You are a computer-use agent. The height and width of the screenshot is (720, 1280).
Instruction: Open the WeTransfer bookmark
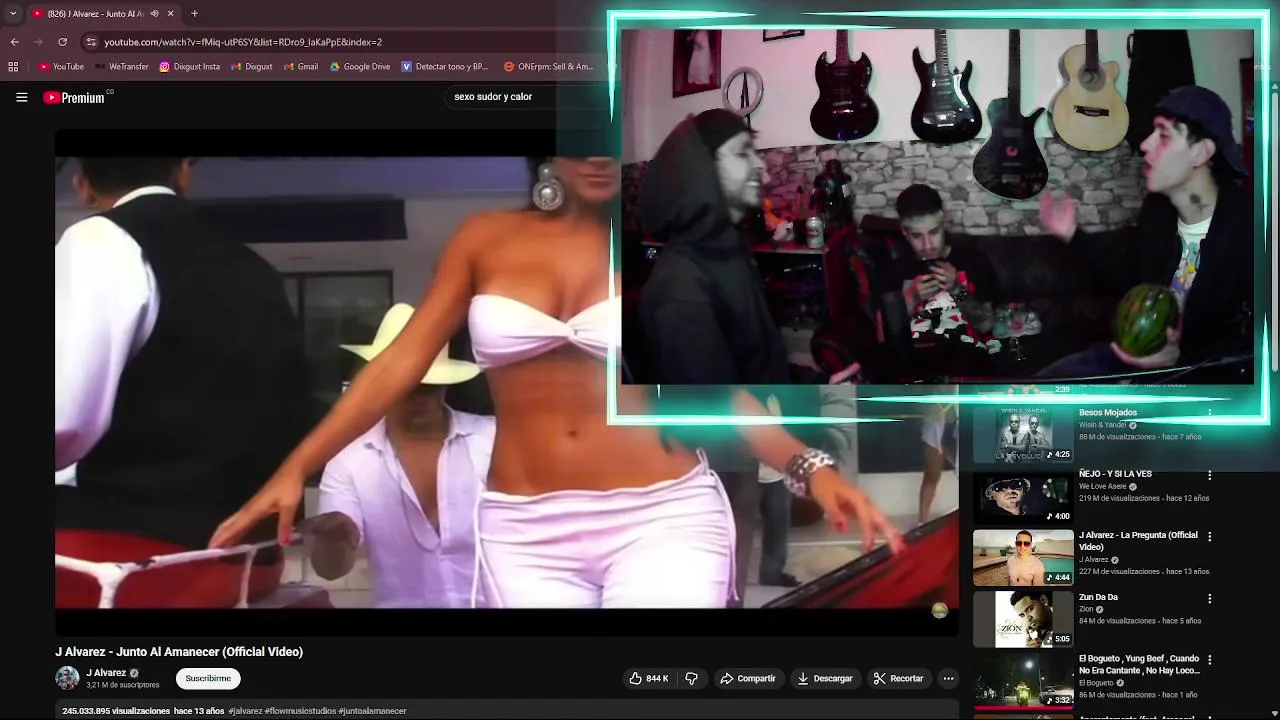[122, 67]
